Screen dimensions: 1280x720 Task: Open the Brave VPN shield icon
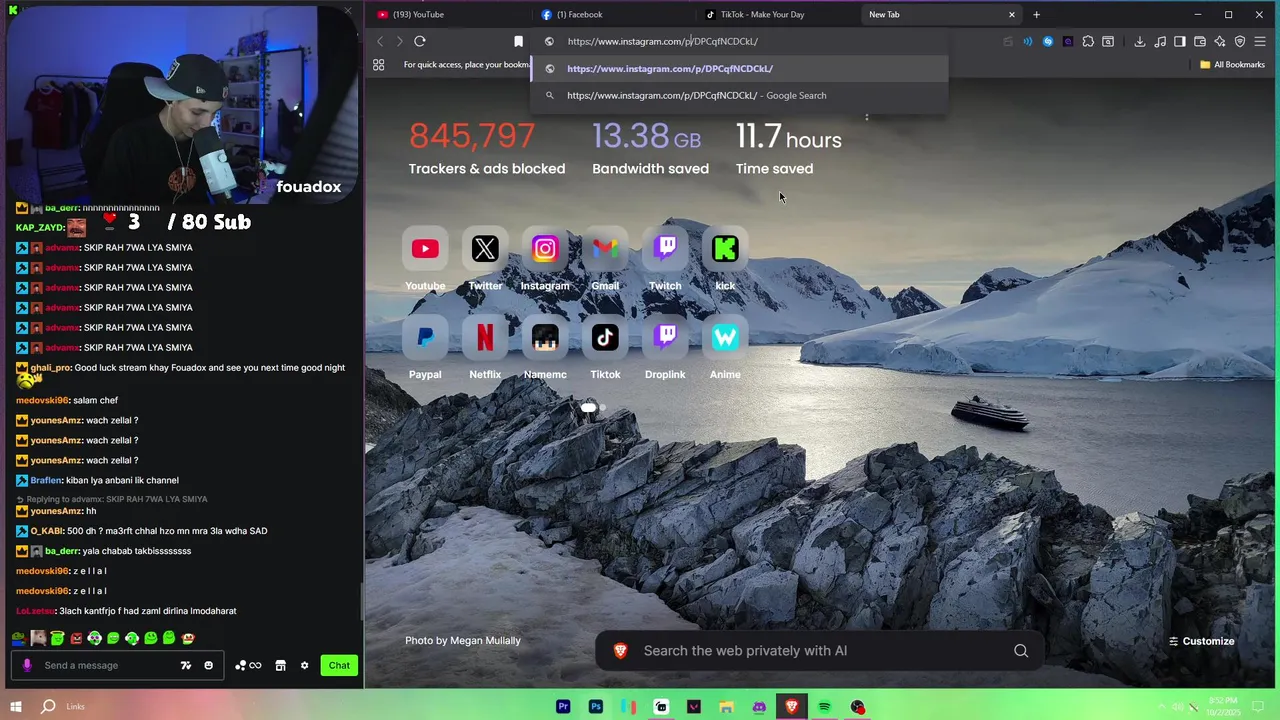(1240, 41)
